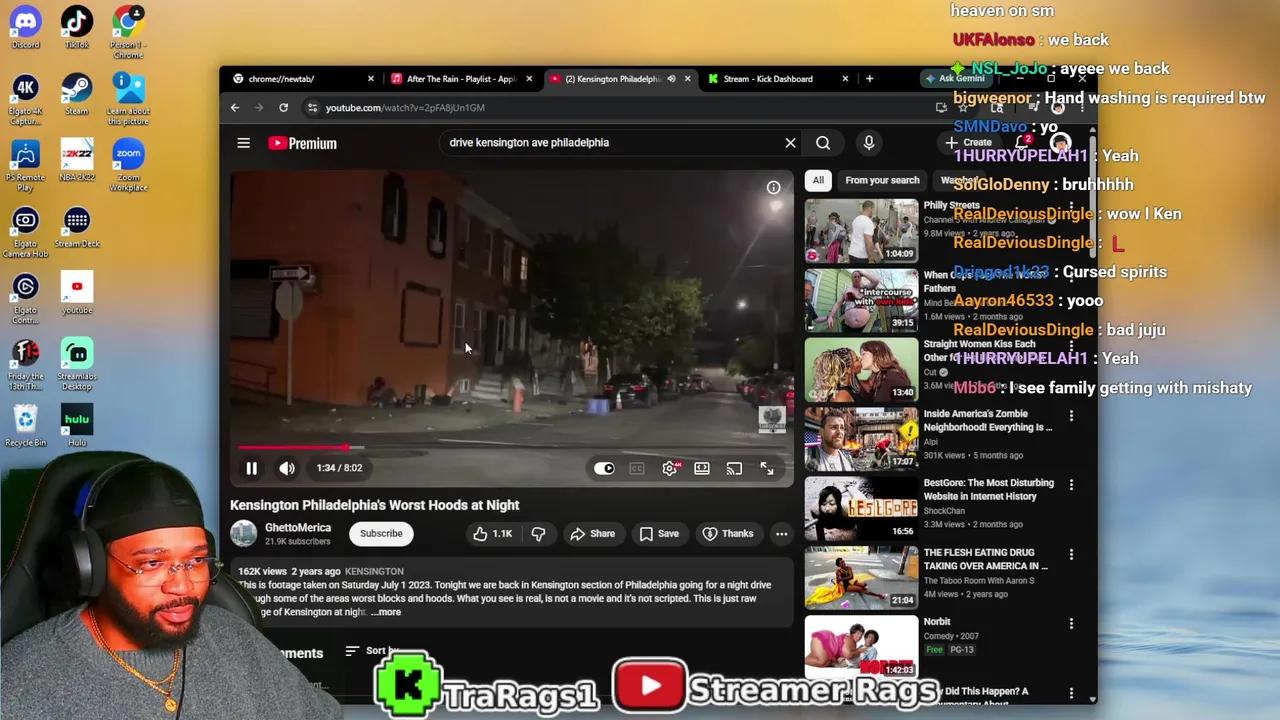The height and width of the screenshot is (720, 1280).
Task: Expand the video description with ...more
Action: point(386,612)
